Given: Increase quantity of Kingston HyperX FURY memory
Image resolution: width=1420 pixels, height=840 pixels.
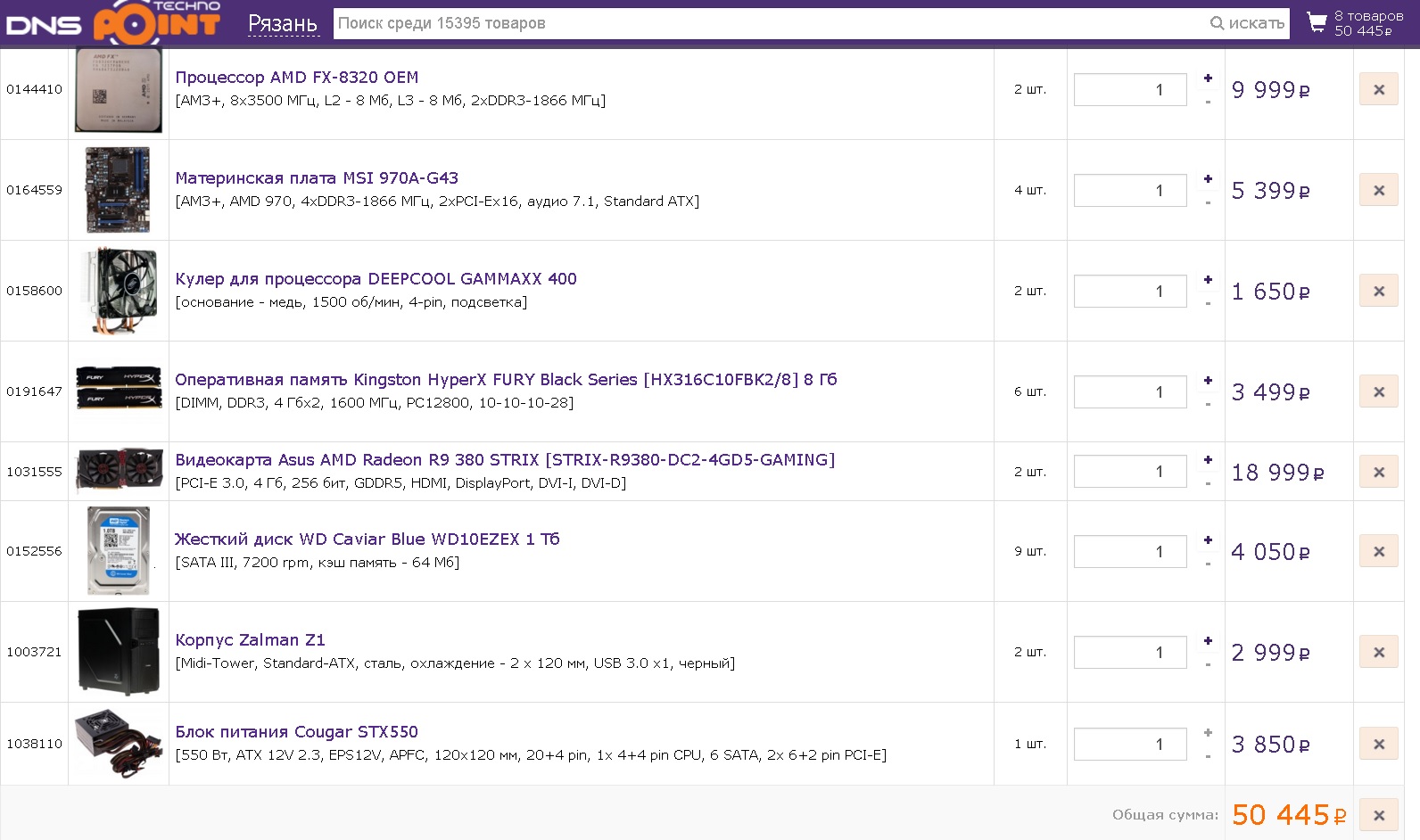Looking at the screenshot, I should [x=1208, y=381].
